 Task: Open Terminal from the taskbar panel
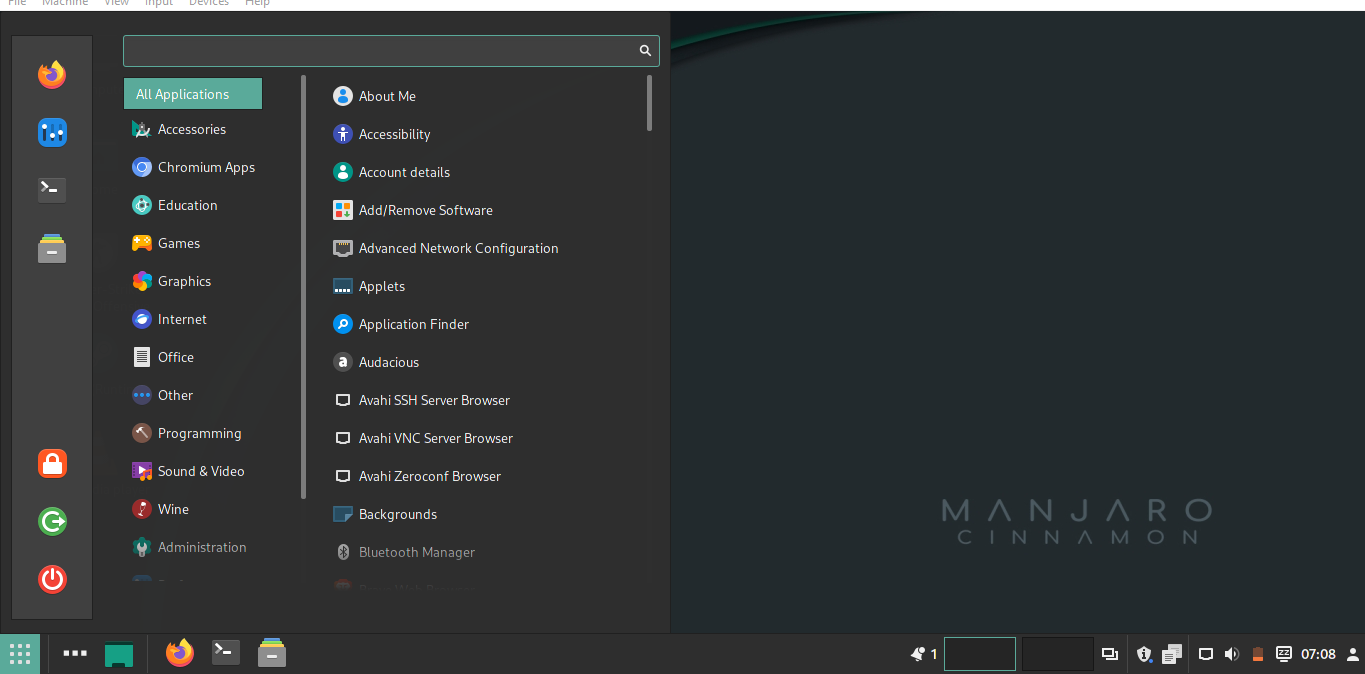point(226,653)
